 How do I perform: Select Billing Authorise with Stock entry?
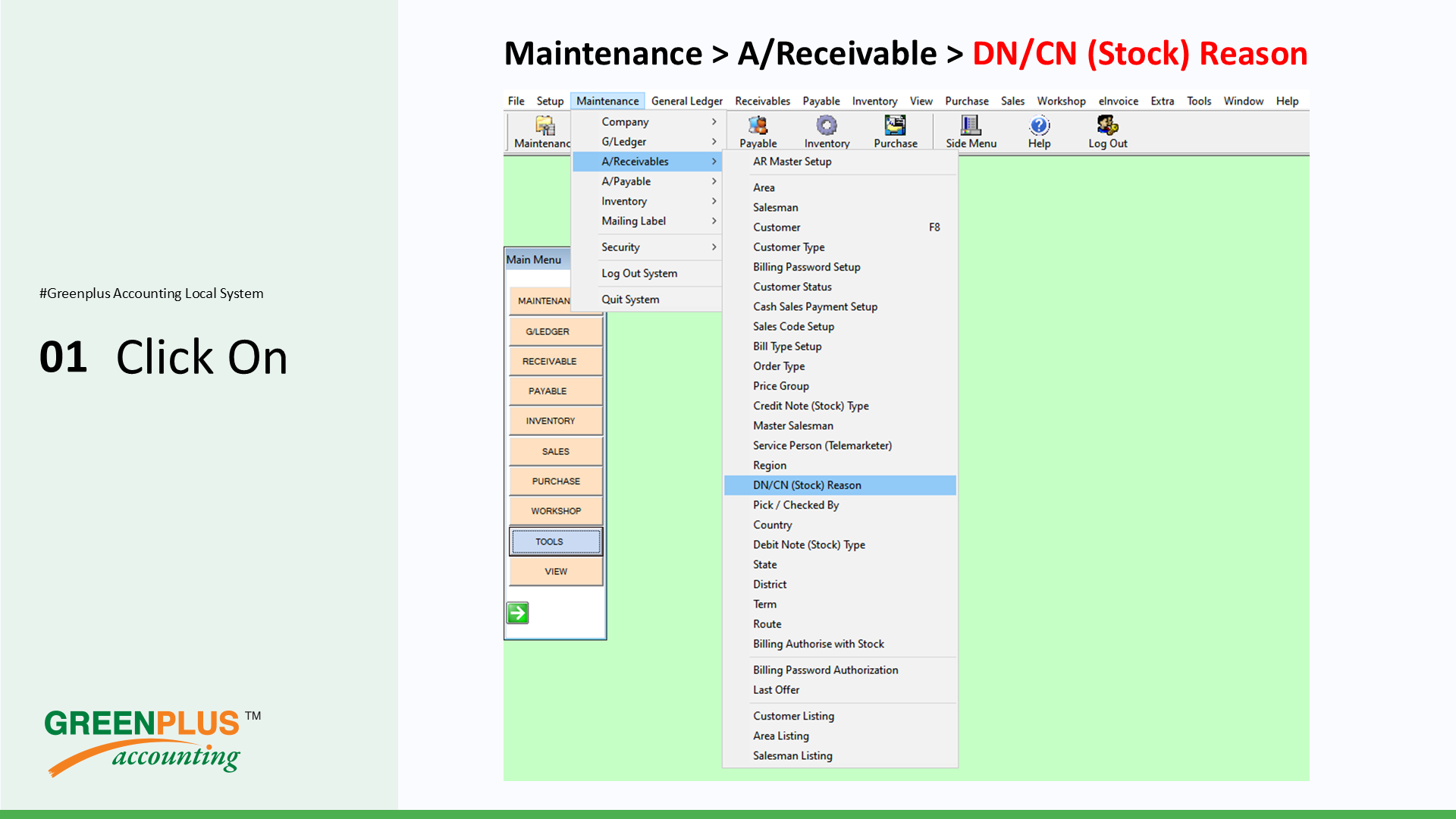click(x=840, y=644)
